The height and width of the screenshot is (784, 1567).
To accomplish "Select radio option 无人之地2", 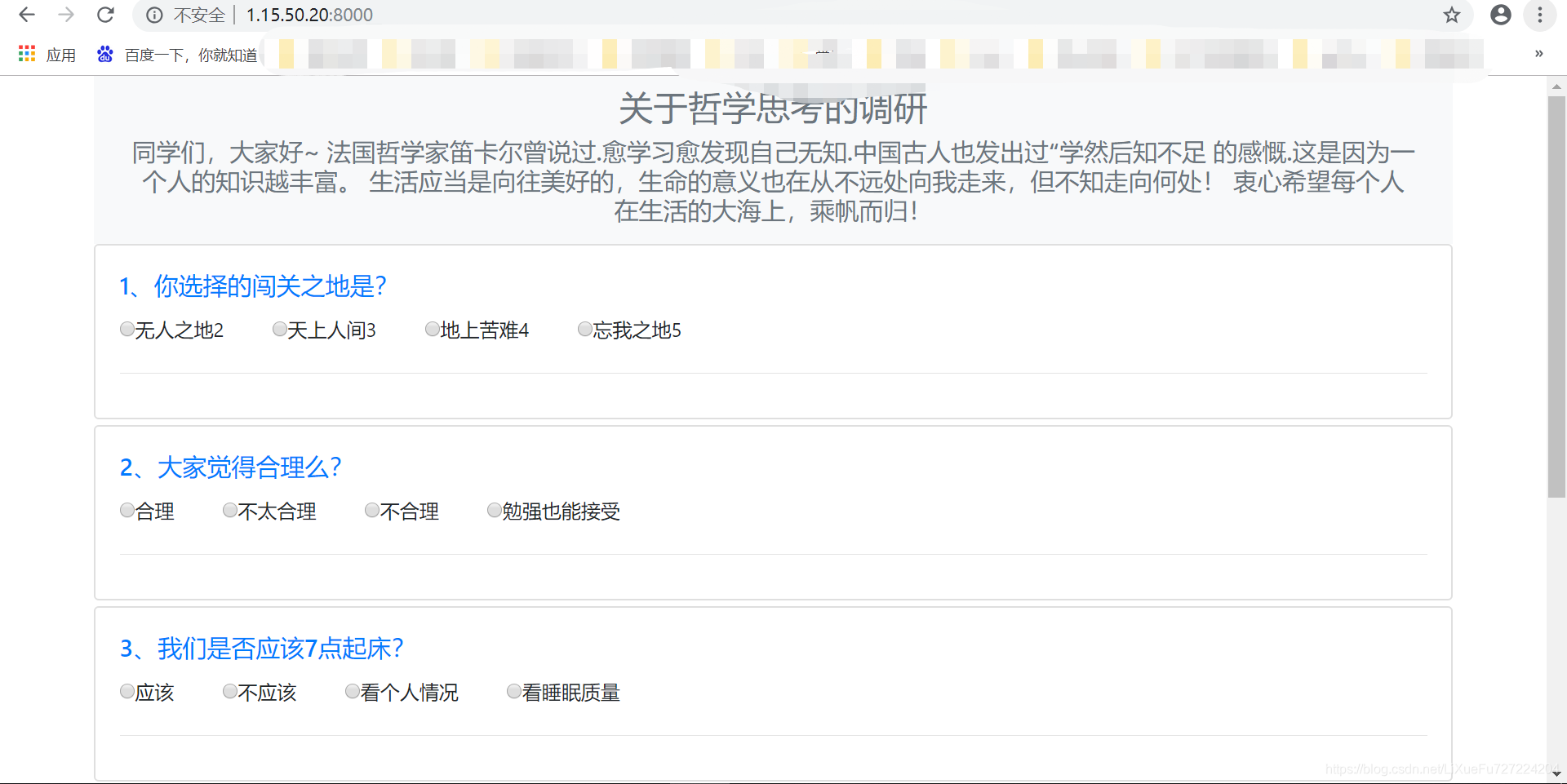I will click(x=127, y=329).
